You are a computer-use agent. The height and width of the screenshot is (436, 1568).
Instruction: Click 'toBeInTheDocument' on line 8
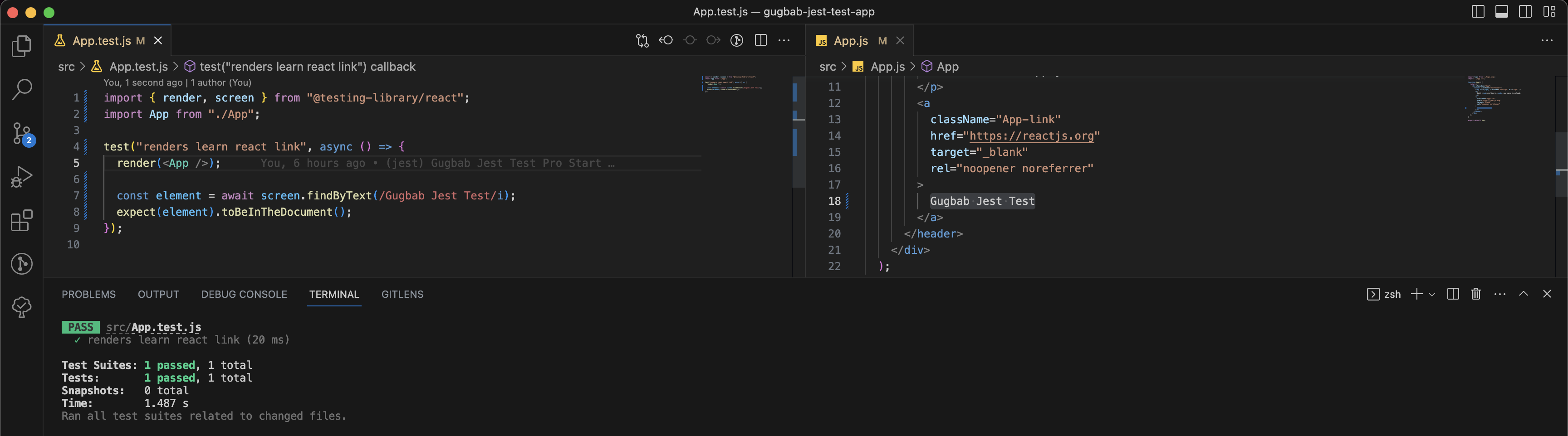click(x=276, y=212)
